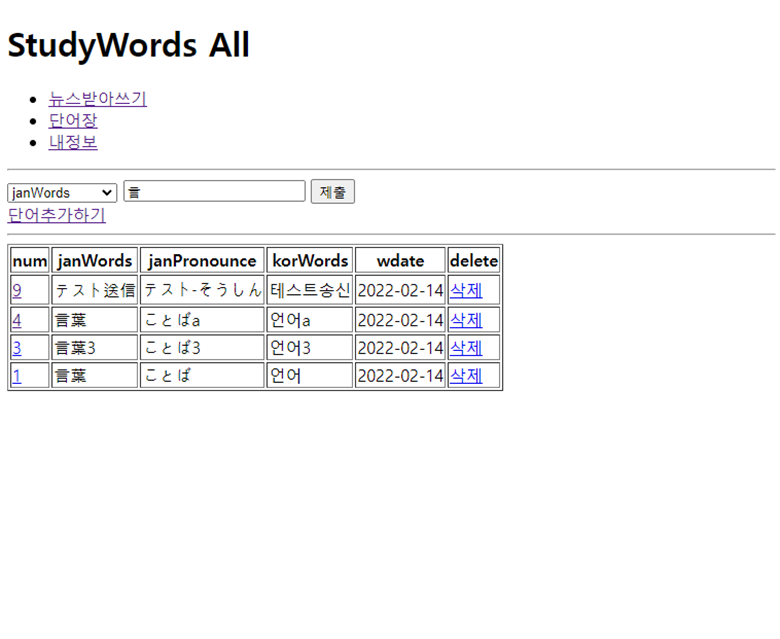Open the 단어추가하기 link
Image resolution: width=780 pixels, height=639 pixels.
56,215
